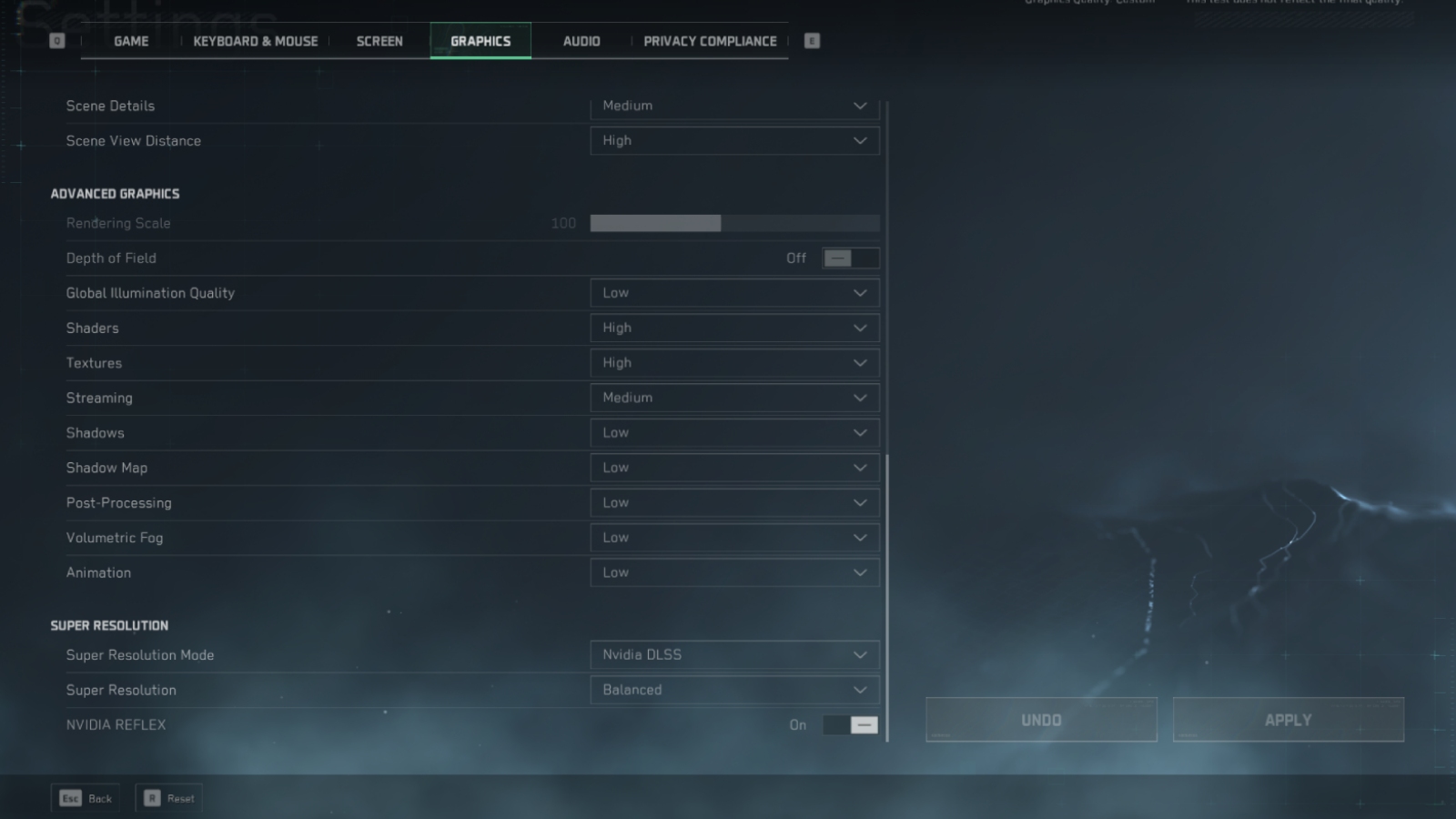The image size is (1456, 819).
Task: Open the Scene Details dropdown
Action: (734, 106)
